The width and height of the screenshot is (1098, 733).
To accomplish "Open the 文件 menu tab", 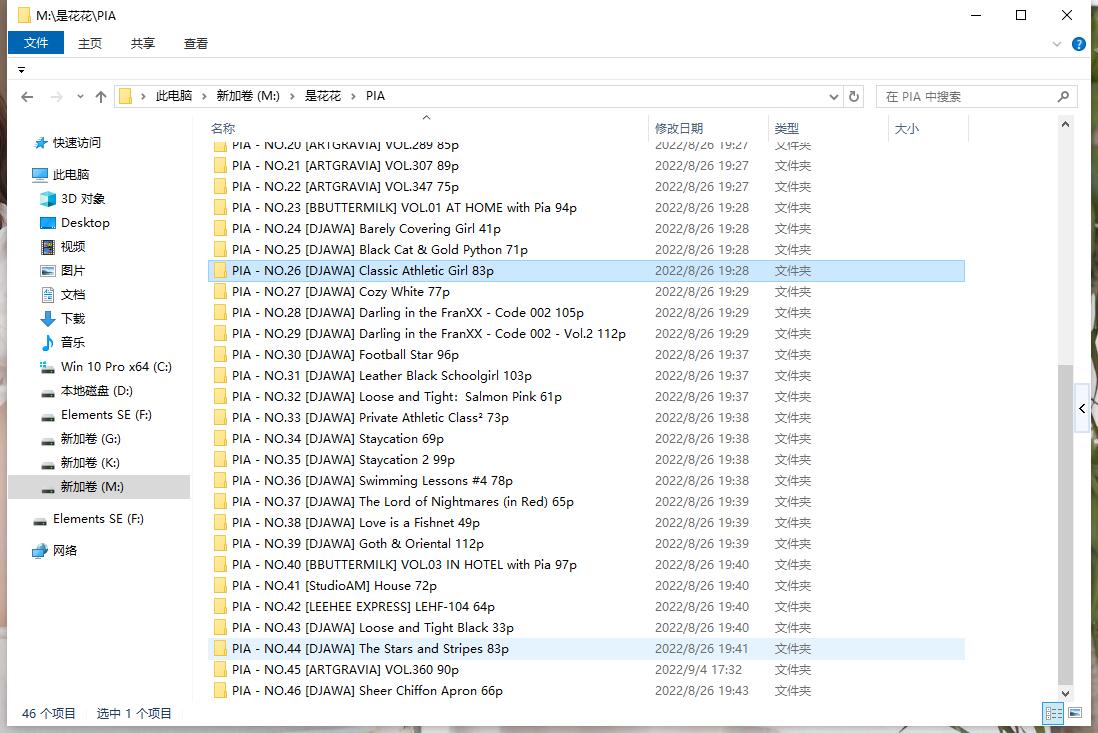I will (36, 43).
